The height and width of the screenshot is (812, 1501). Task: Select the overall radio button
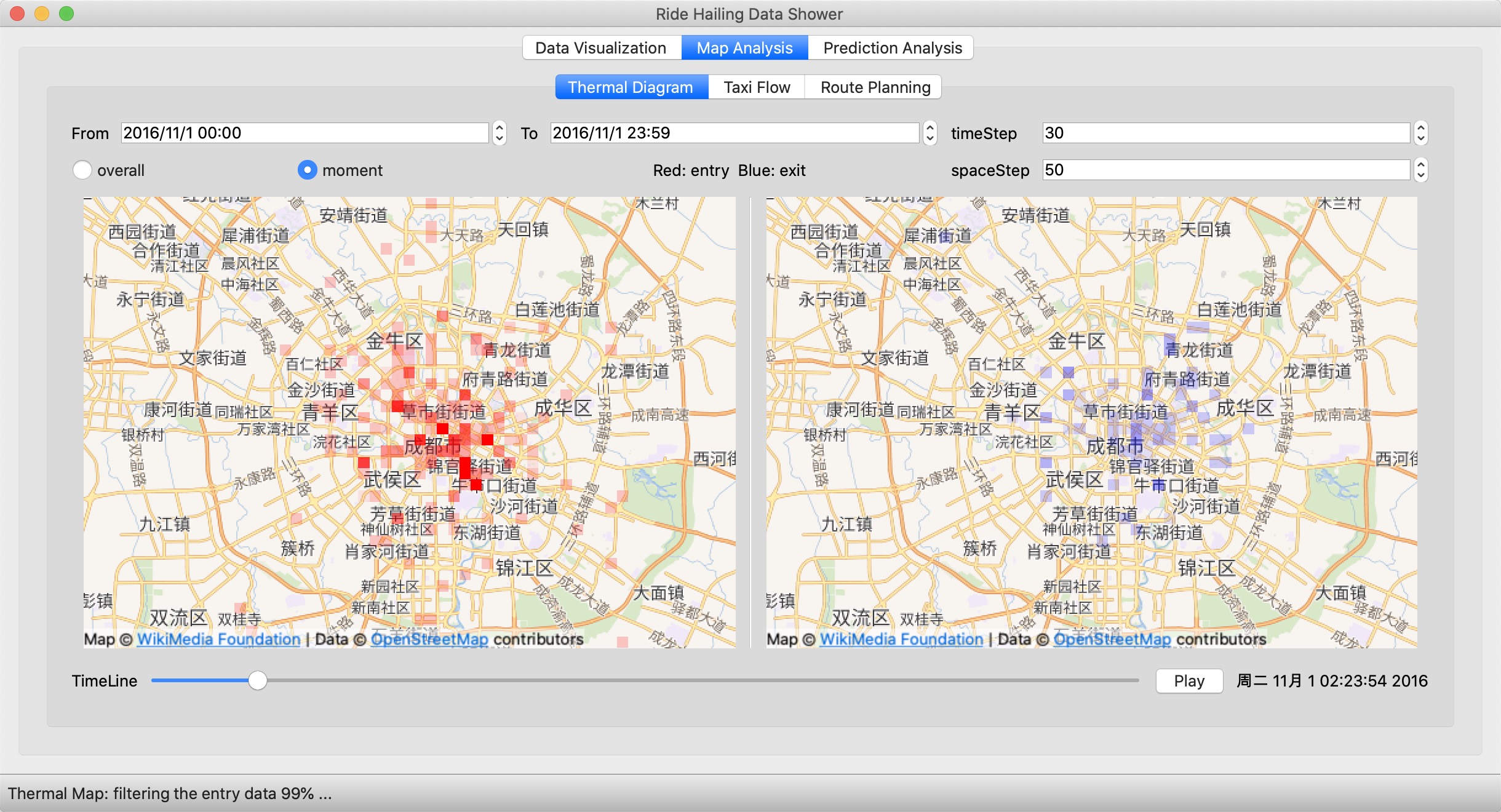pos(82,170)
